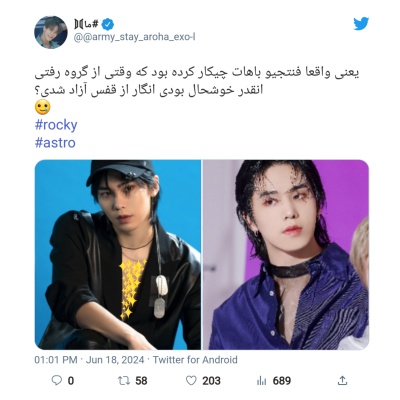Image resolution: width=400 pixels, height=400 pixels.
Task: Click the Twitter bird logo
Action: 361,24
